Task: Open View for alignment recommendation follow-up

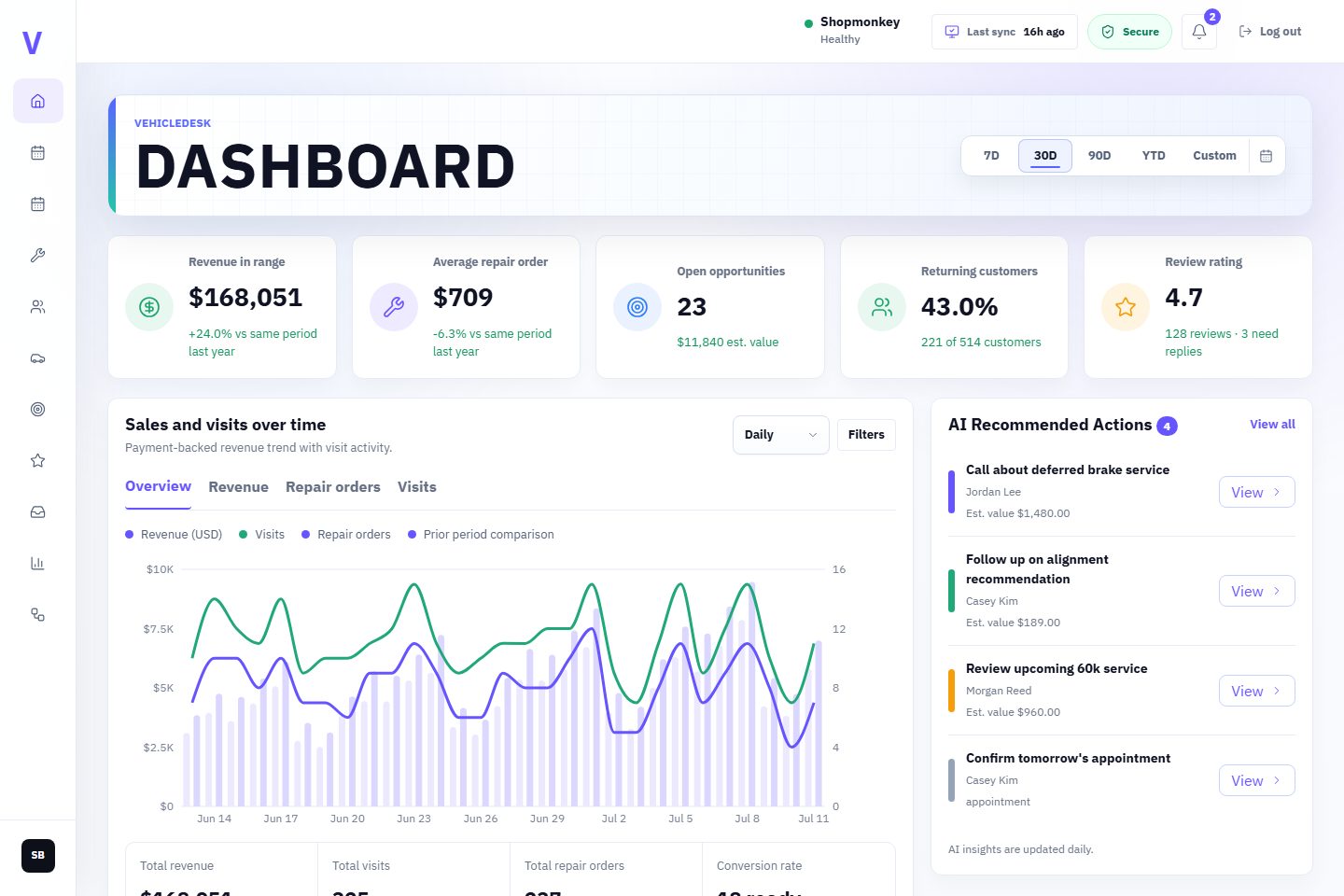Action: click(x=1256, y=591)
